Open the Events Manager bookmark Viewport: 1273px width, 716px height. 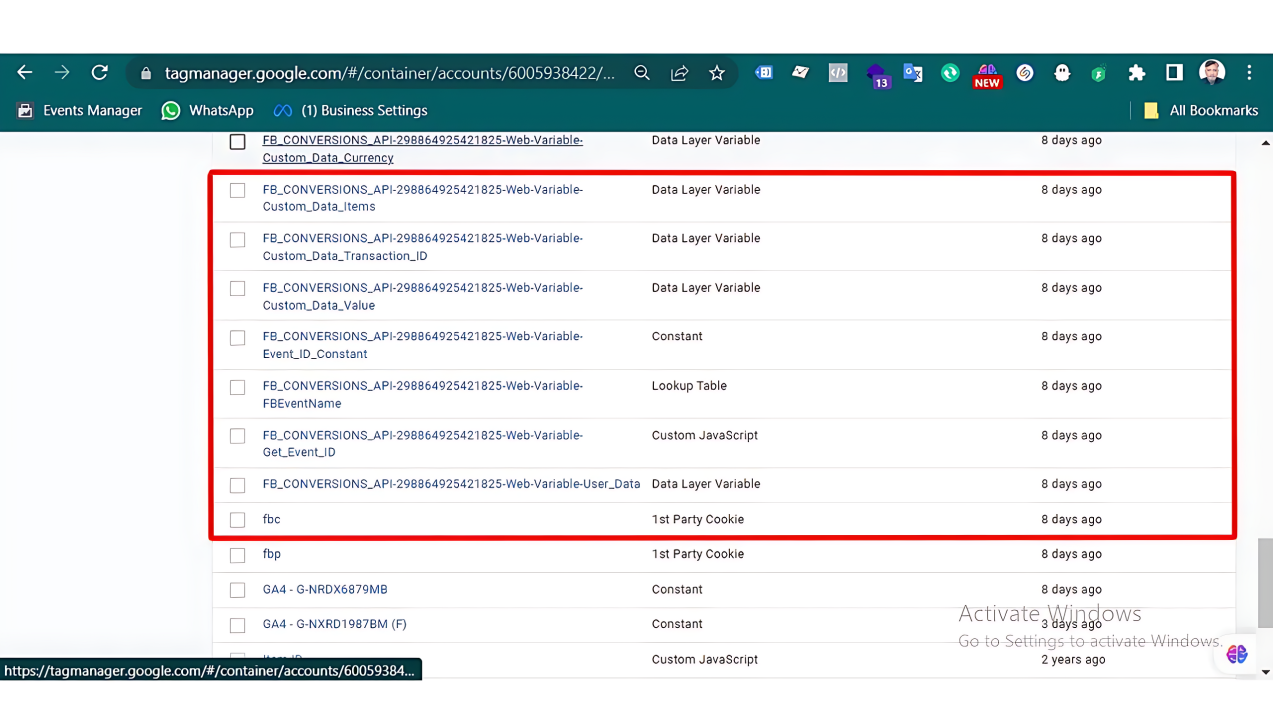point(80,110)
